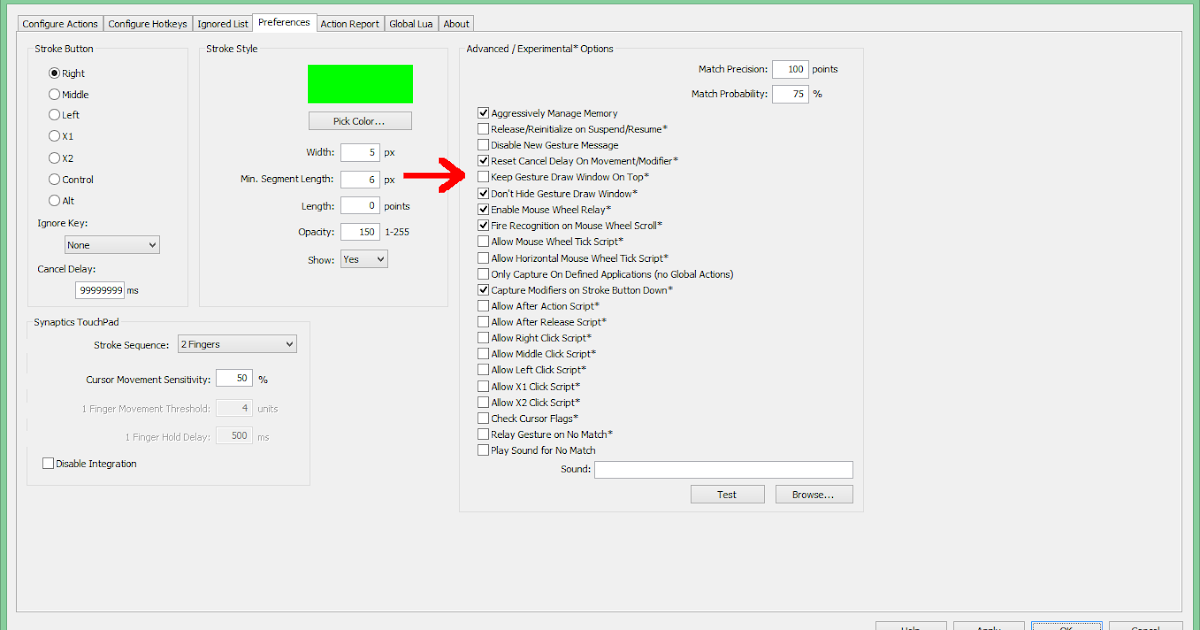1200x630 pixels.
Task: Switch to the Configure Actions tab
Action: click(x=60, y=23)
